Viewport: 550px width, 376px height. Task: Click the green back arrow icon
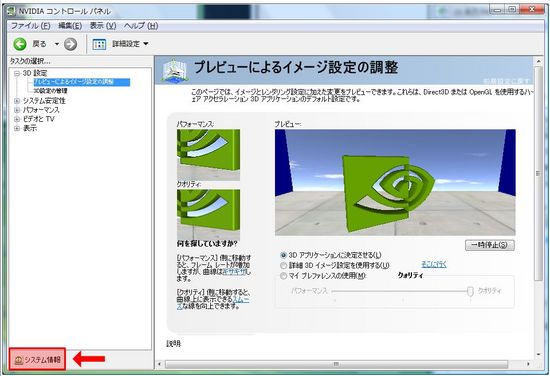point(20,44)
